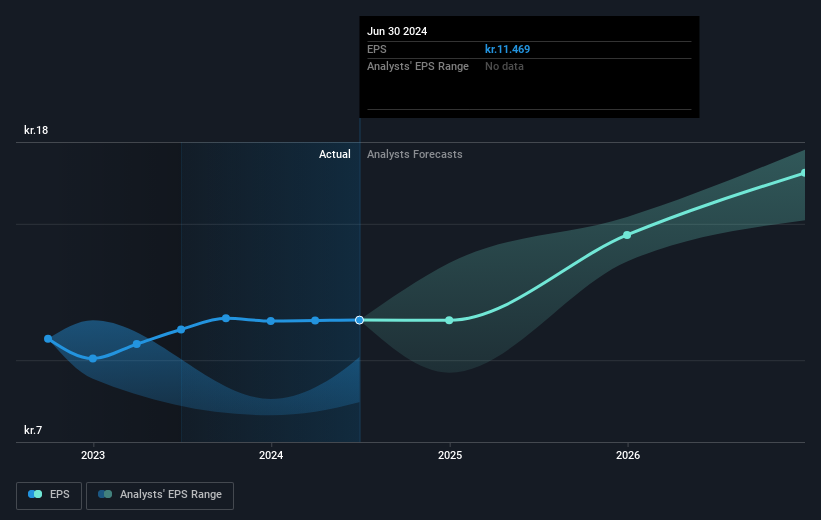The width and height of the screenshot is (821, 520).
Task: Click the Analysts Forecasts section label
Action: click(x=415, y=154)
